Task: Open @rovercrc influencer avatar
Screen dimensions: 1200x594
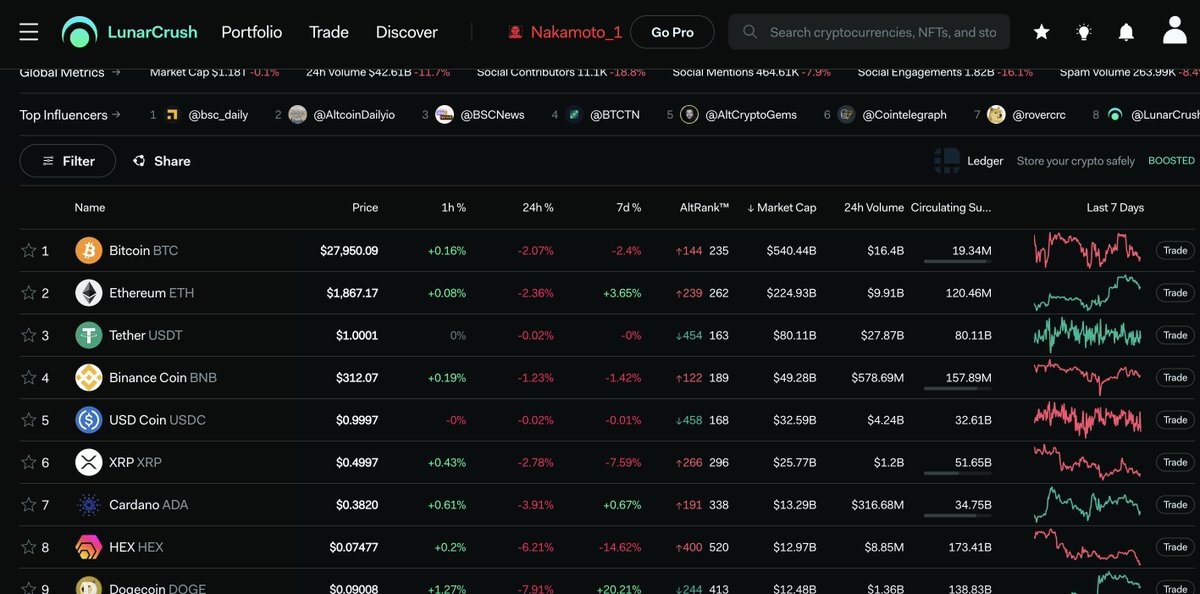Action: tap(996, 115)
